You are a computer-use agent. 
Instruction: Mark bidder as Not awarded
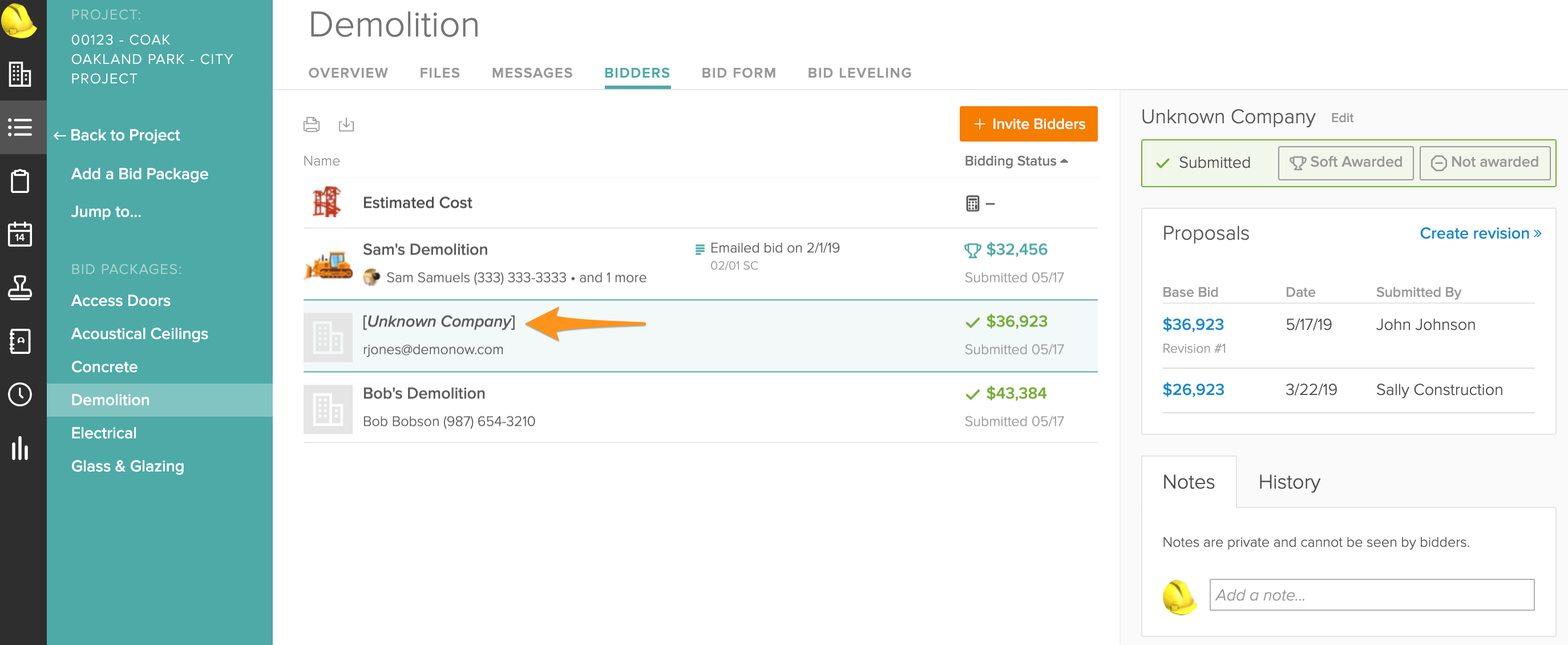tap(1485, 163)
